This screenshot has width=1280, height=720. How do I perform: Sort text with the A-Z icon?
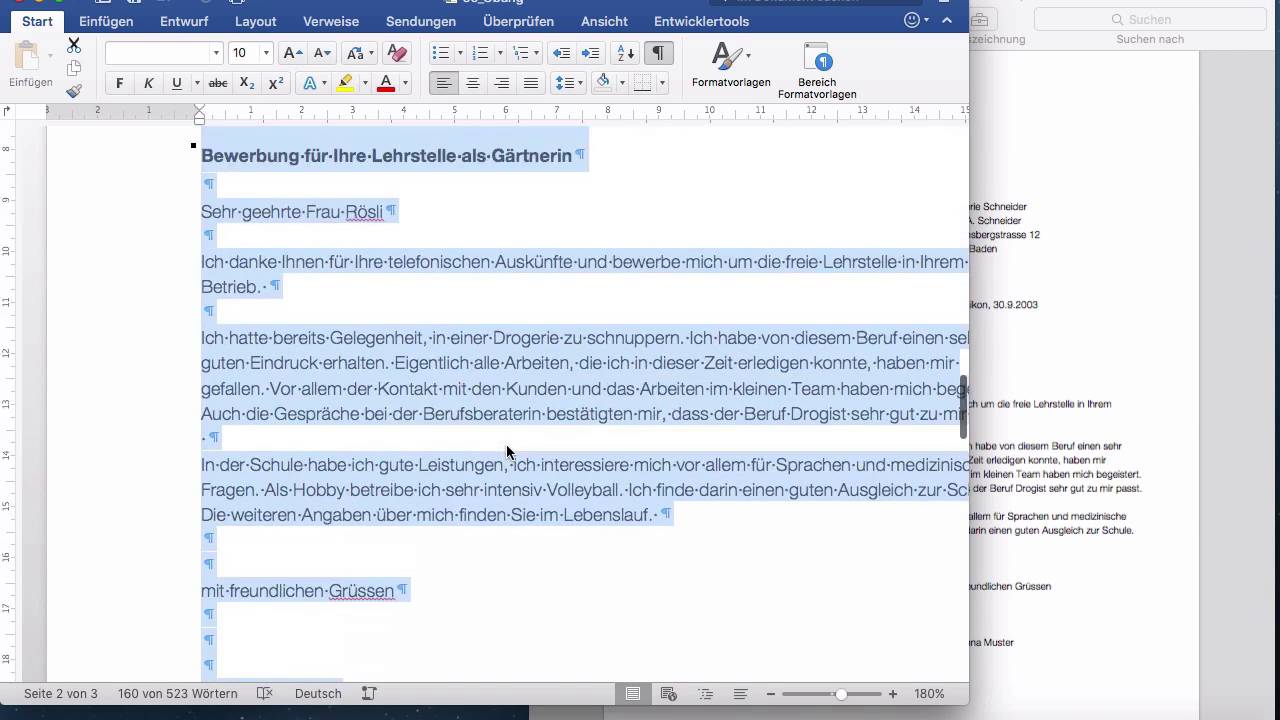coord(625,53)
